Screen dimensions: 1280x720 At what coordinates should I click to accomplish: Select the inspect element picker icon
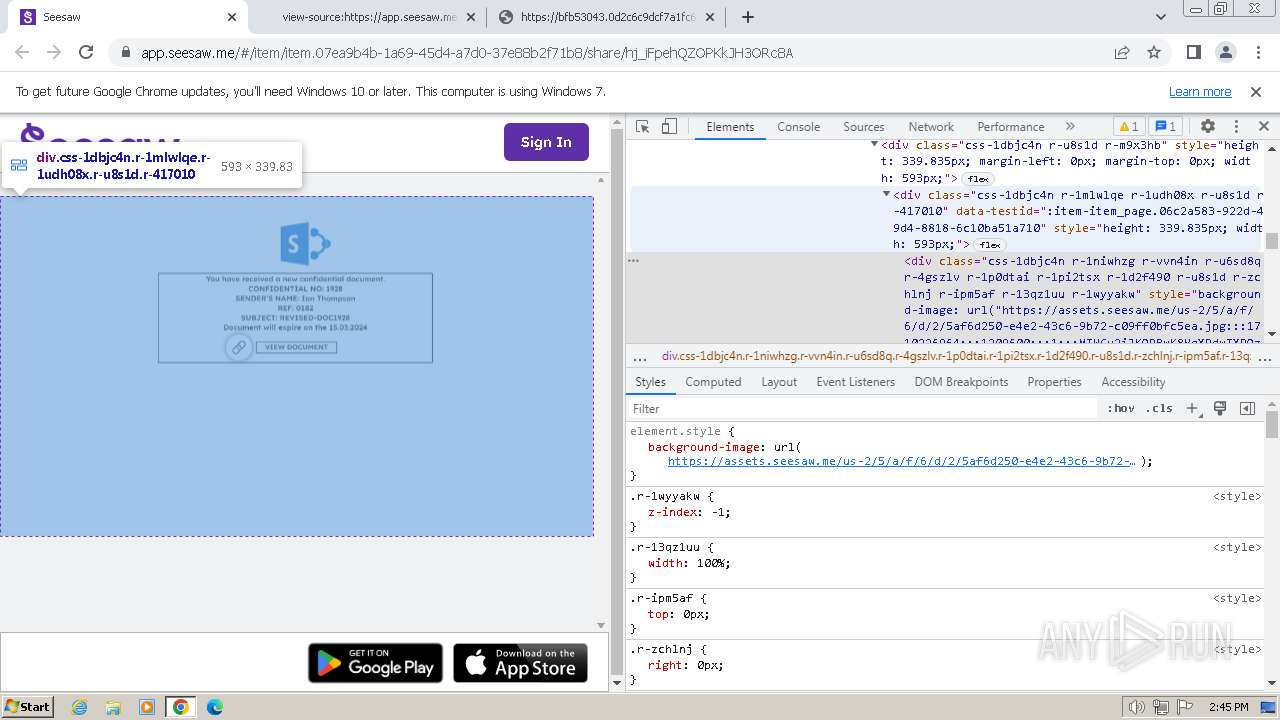(x=643, y=127)
